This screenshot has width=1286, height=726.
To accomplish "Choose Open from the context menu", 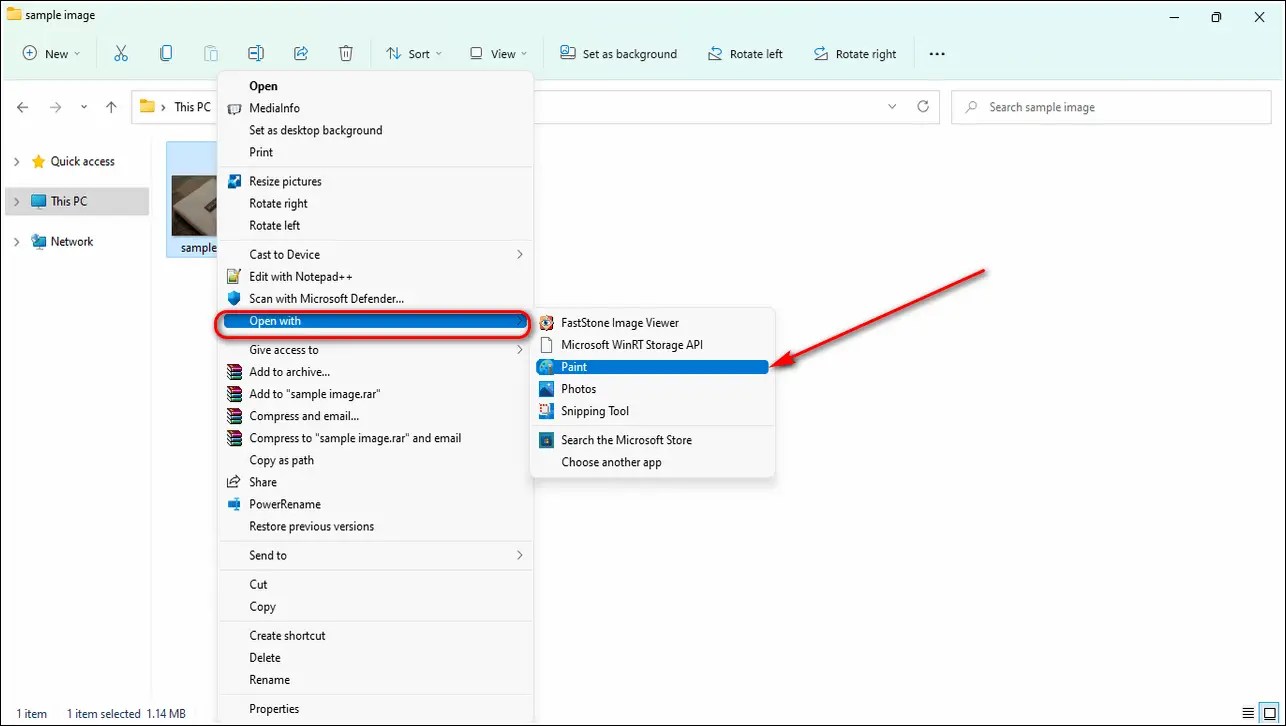I will pos(374,86).
